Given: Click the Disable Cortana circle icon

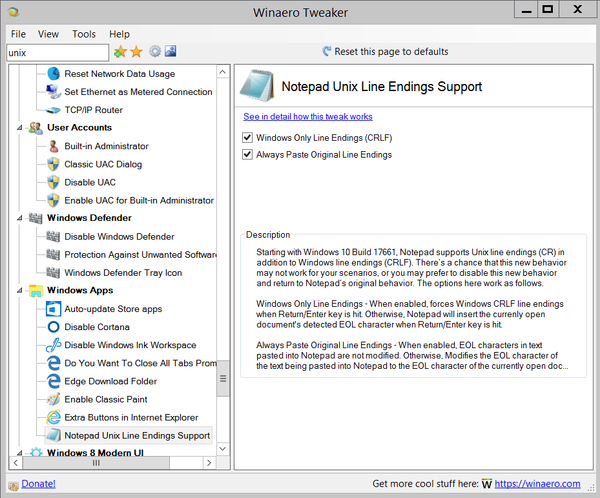Looking at the screenshot, I should click(x=53, y=327).
